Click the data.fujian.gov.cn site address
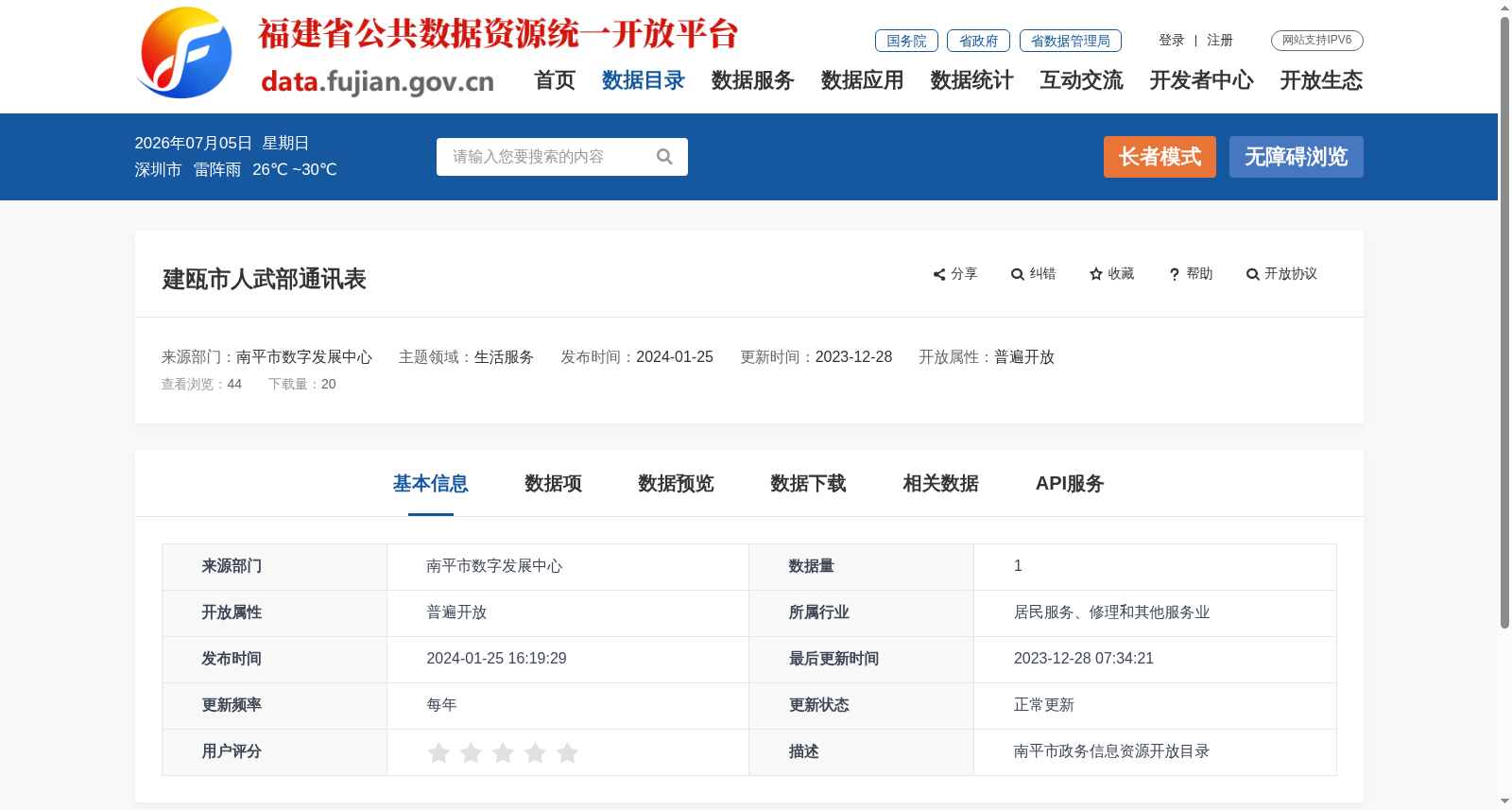Screen dimensions: 1512x810 pyautogui.click(x=377, y=82)
